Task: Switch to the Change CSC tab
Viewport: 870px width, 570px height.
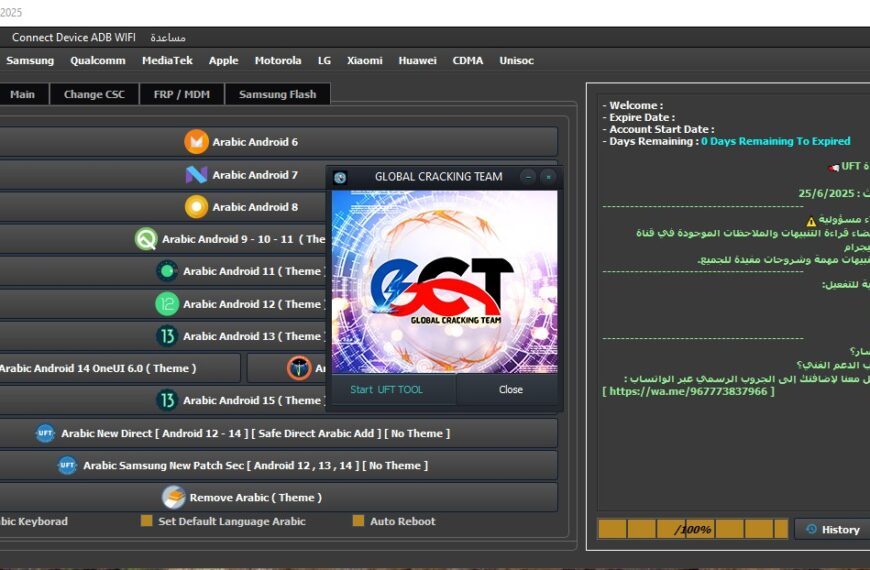Action: (x=94, y=94)
